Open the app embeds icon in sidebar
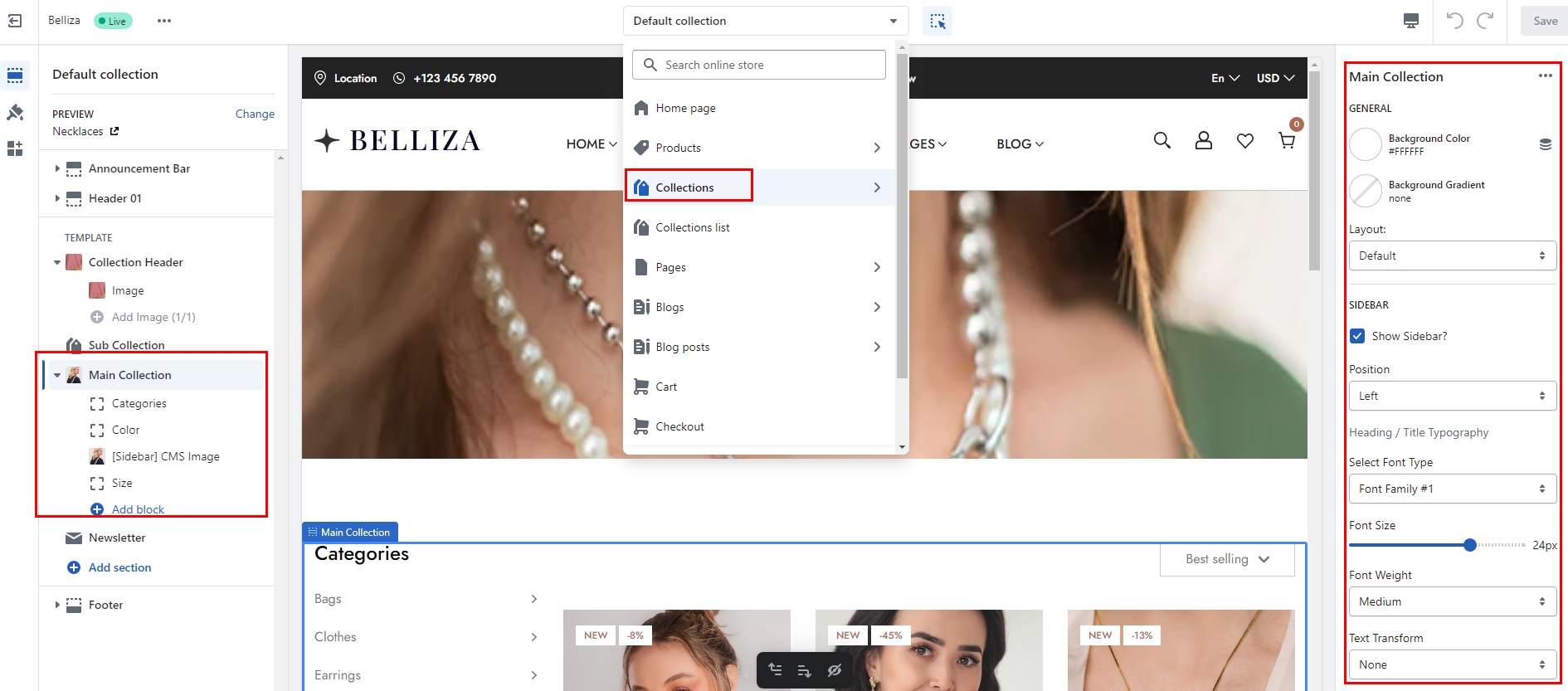The width and height of the screenshot is (1568, 691). 15,148
